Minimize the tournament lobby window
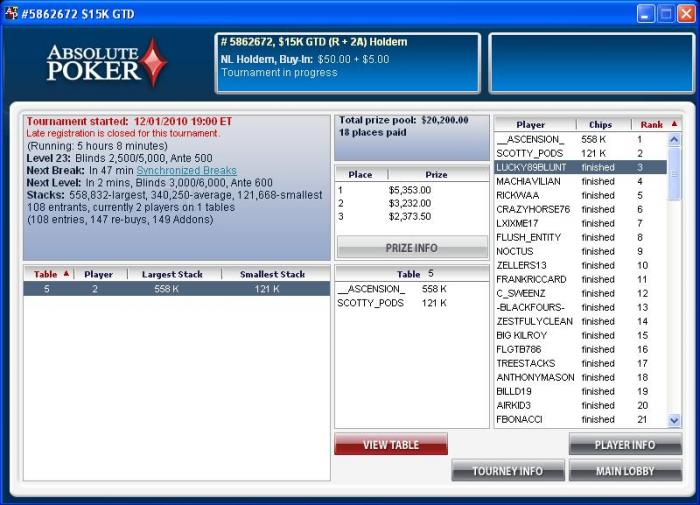Image resolution: width=700 pixels, height=505 pixels. click(645, 14)
